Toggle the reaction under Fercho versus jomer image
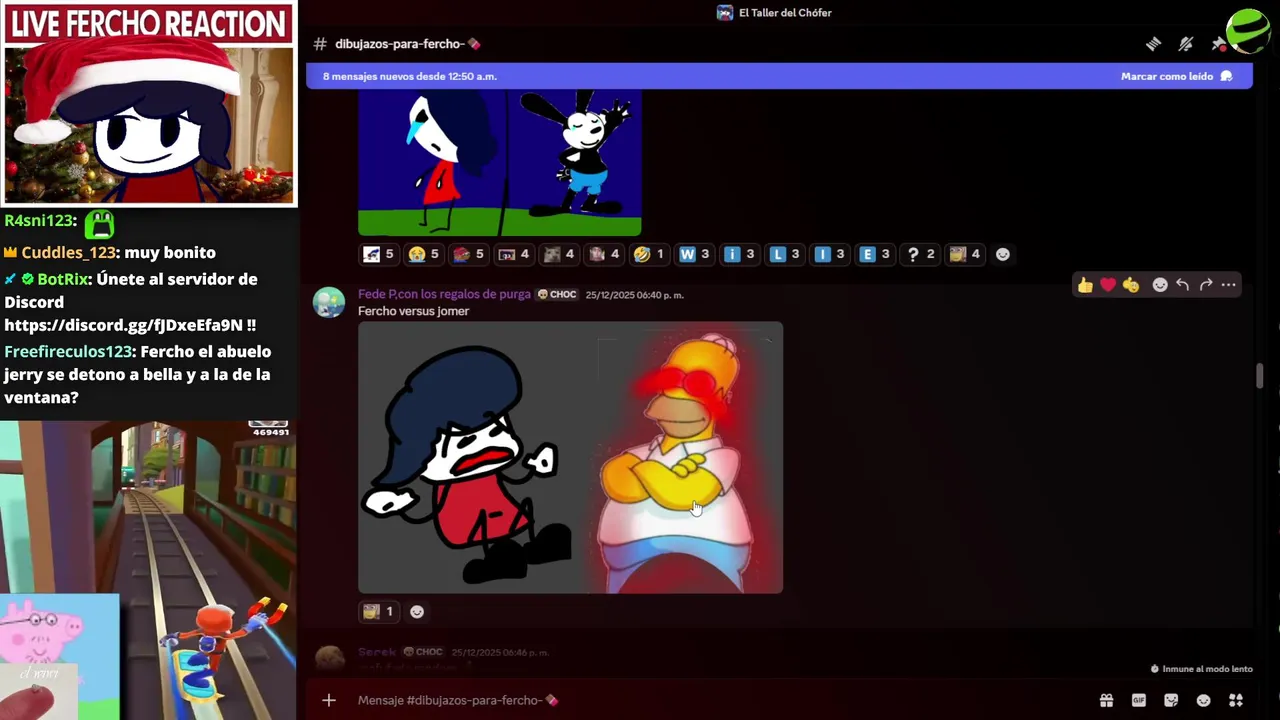 click(x=378, y=612)
